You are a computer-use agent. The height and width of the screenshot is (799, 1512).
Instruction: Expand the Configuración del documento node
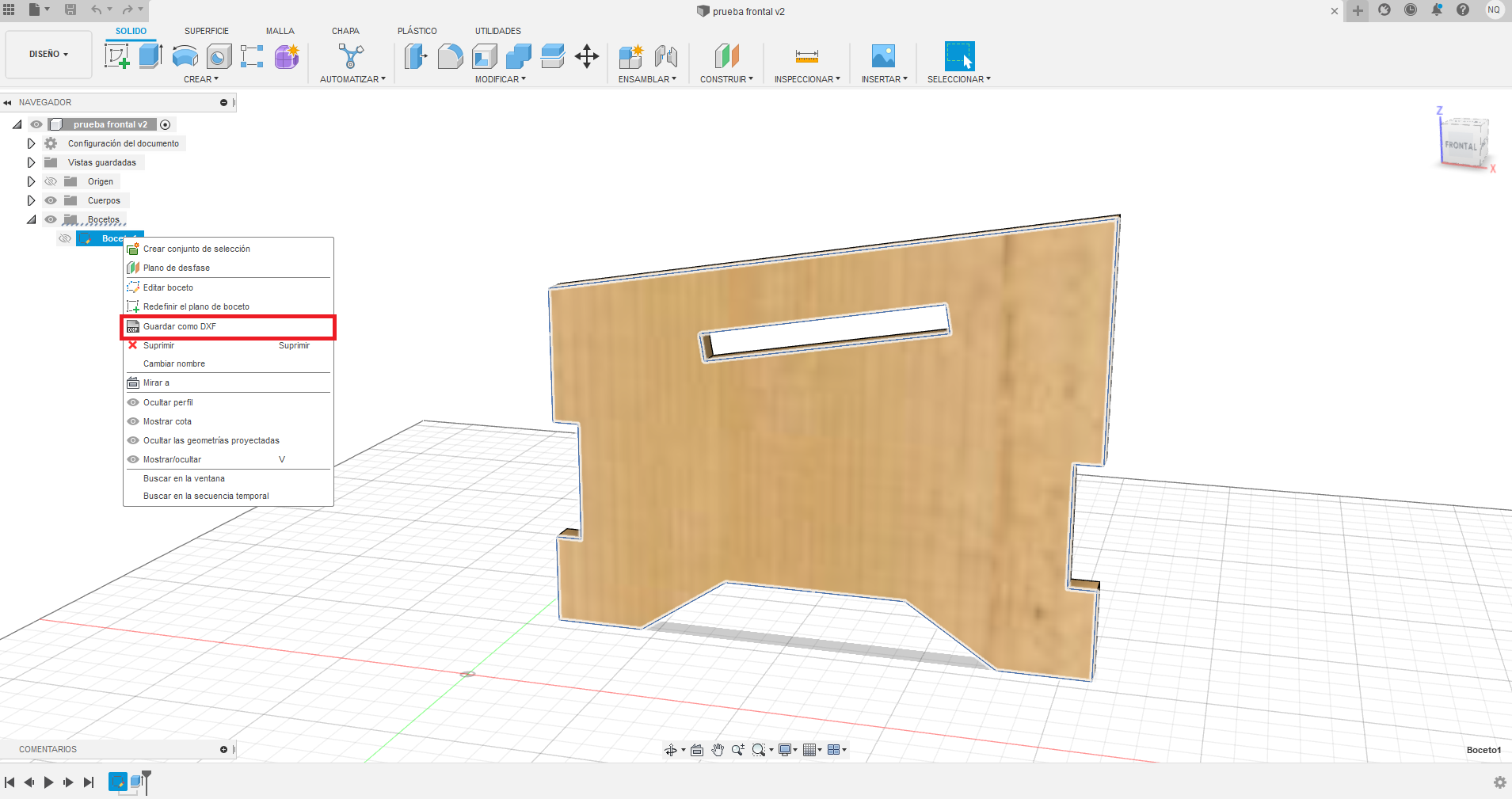[31, 143]
